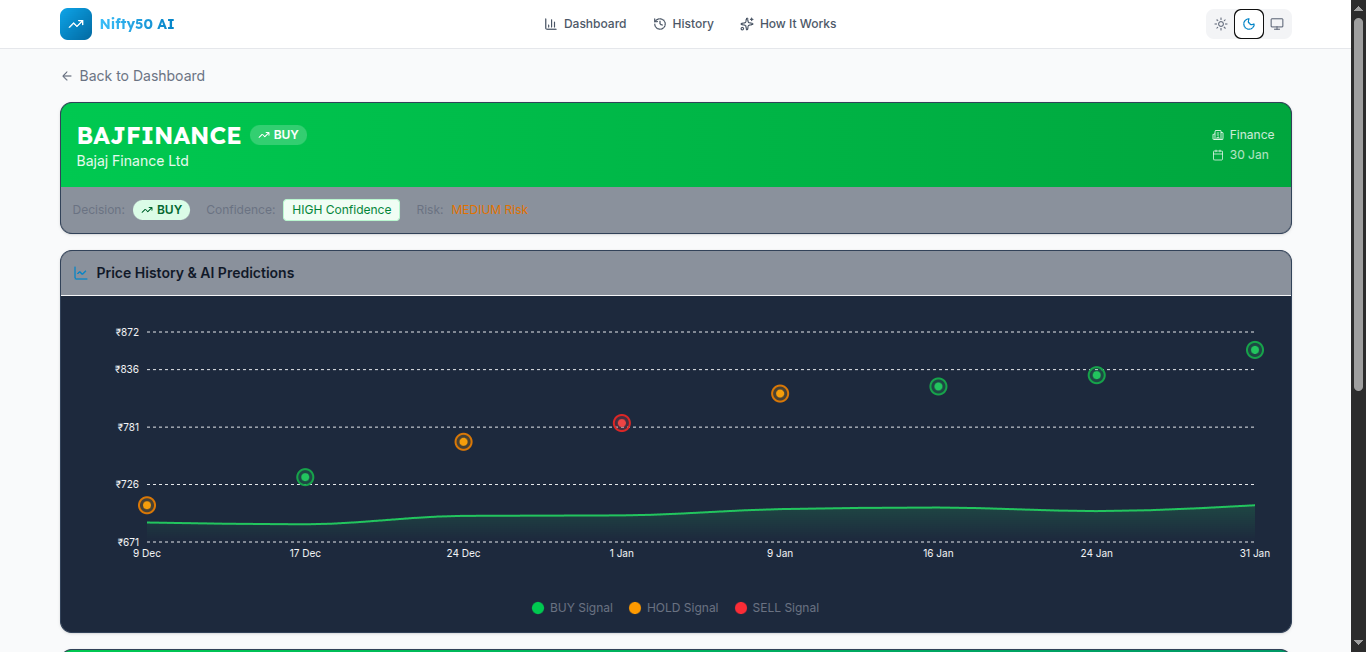Screen dimensions: 1366x652
Task: Select dark mode moon toggle
Action: click(x=1248, y=24)
